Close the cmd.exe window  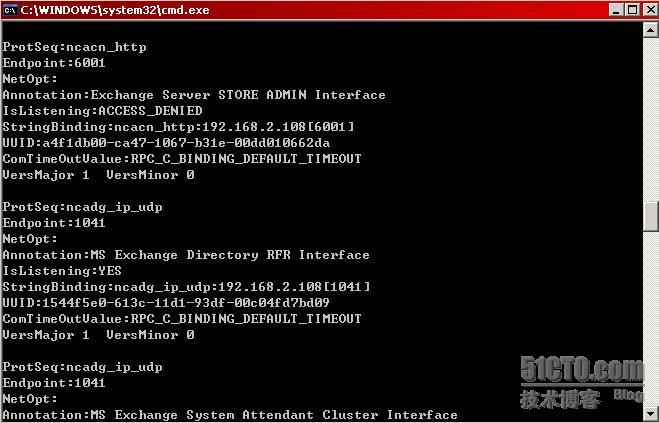650,10
